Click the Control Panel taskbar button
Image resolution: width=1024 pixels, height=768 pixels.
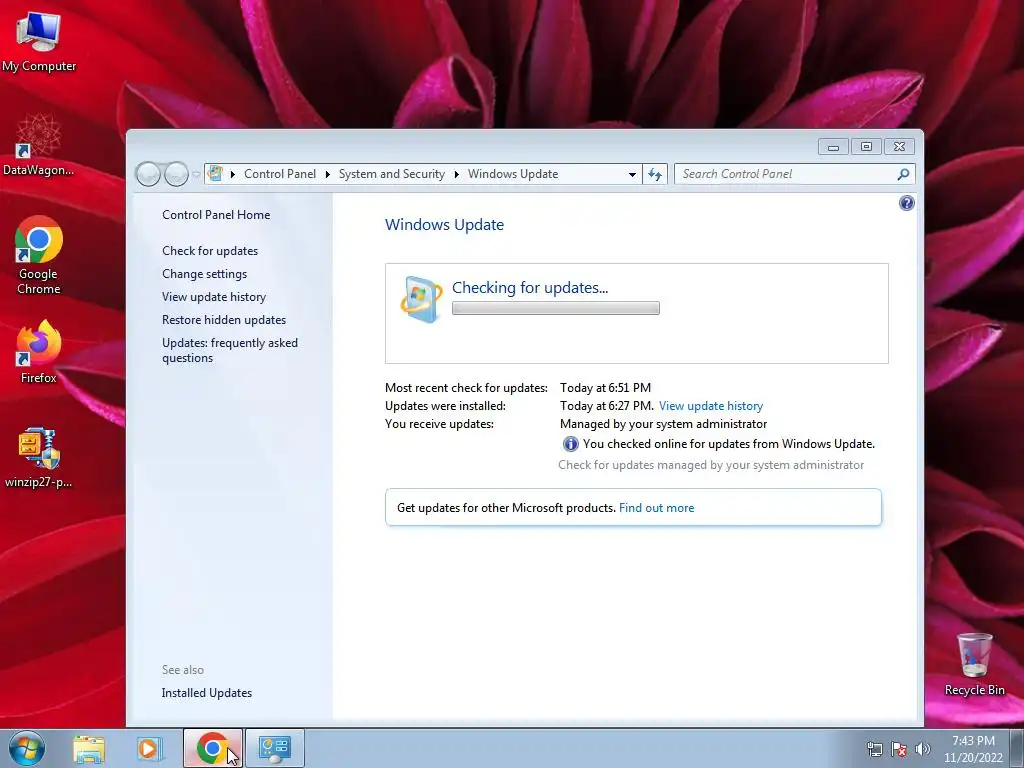tap(275, 748)
